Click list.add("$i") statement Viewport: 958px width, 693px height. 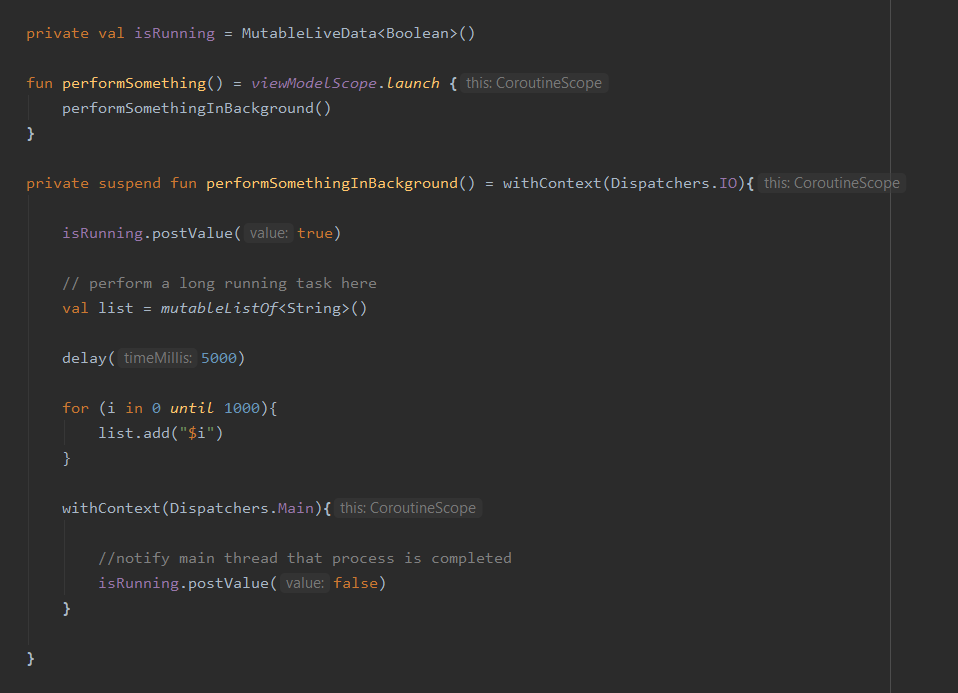161,433
